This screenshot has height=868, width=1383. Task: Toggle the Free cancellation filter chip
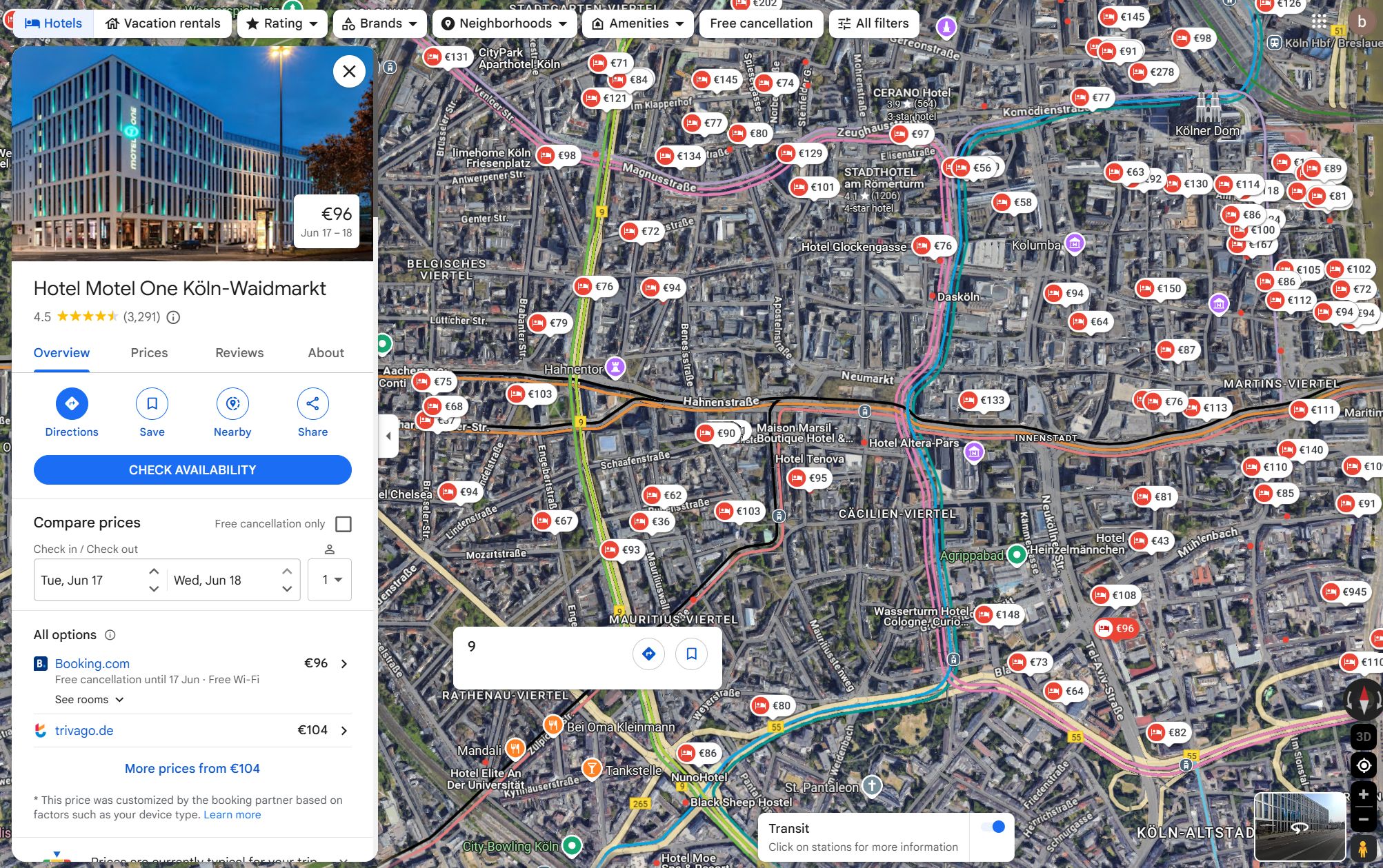click(x=761, y=23)
